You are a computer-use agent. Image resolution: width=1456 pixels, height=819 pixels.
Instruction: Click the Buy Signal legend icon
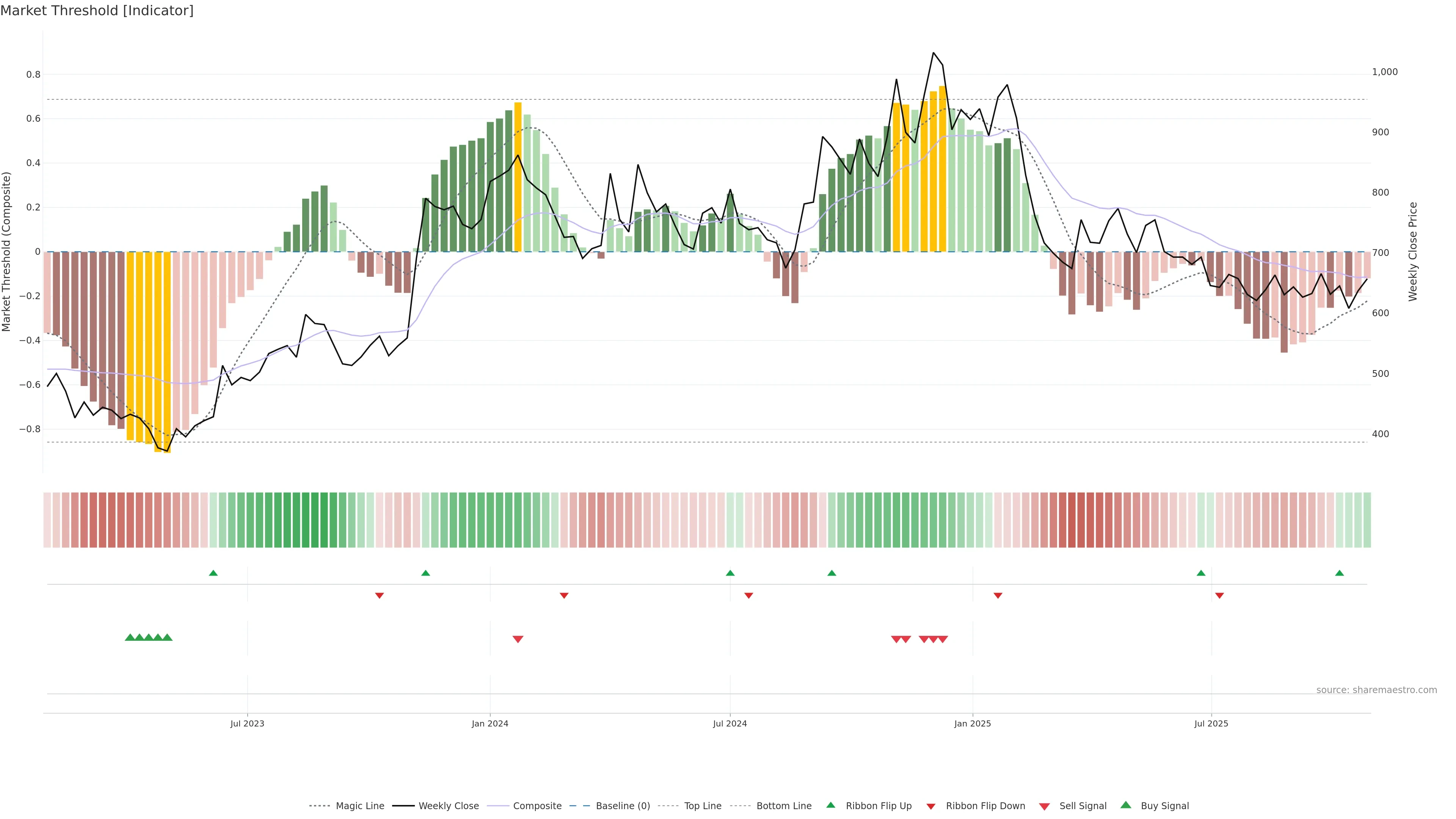(1126, 805)
